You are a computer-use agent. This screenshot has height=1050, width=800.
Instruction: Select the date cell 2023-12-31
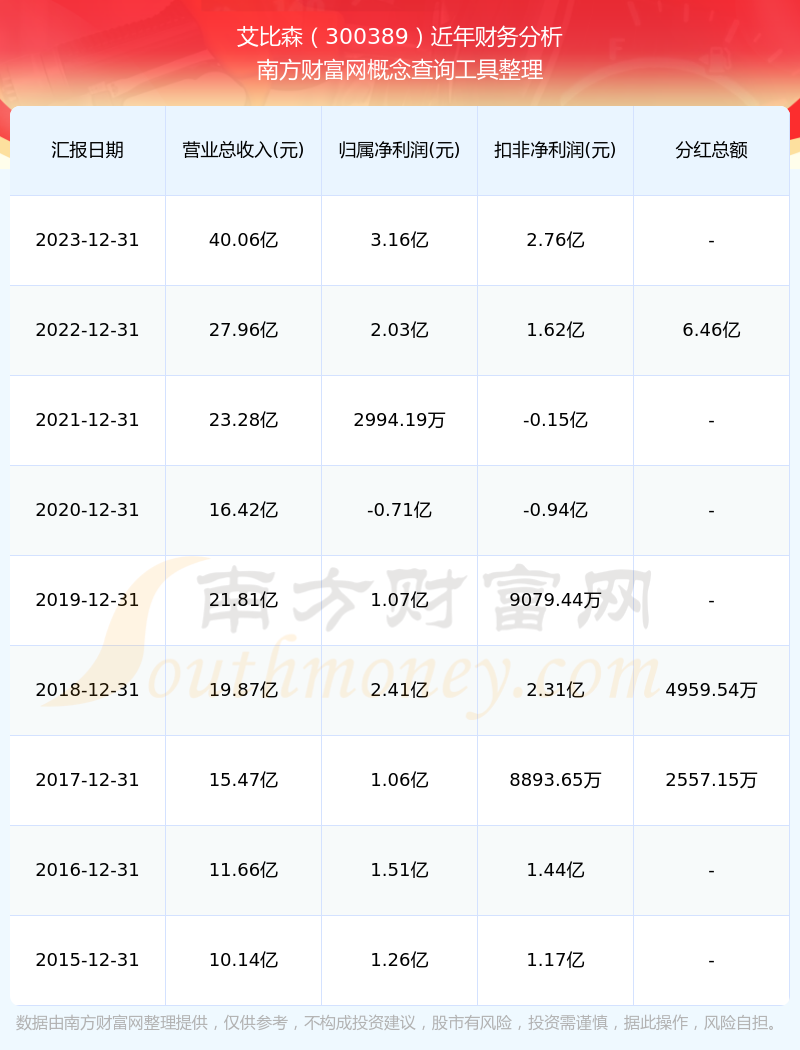(x=88, y=240)
